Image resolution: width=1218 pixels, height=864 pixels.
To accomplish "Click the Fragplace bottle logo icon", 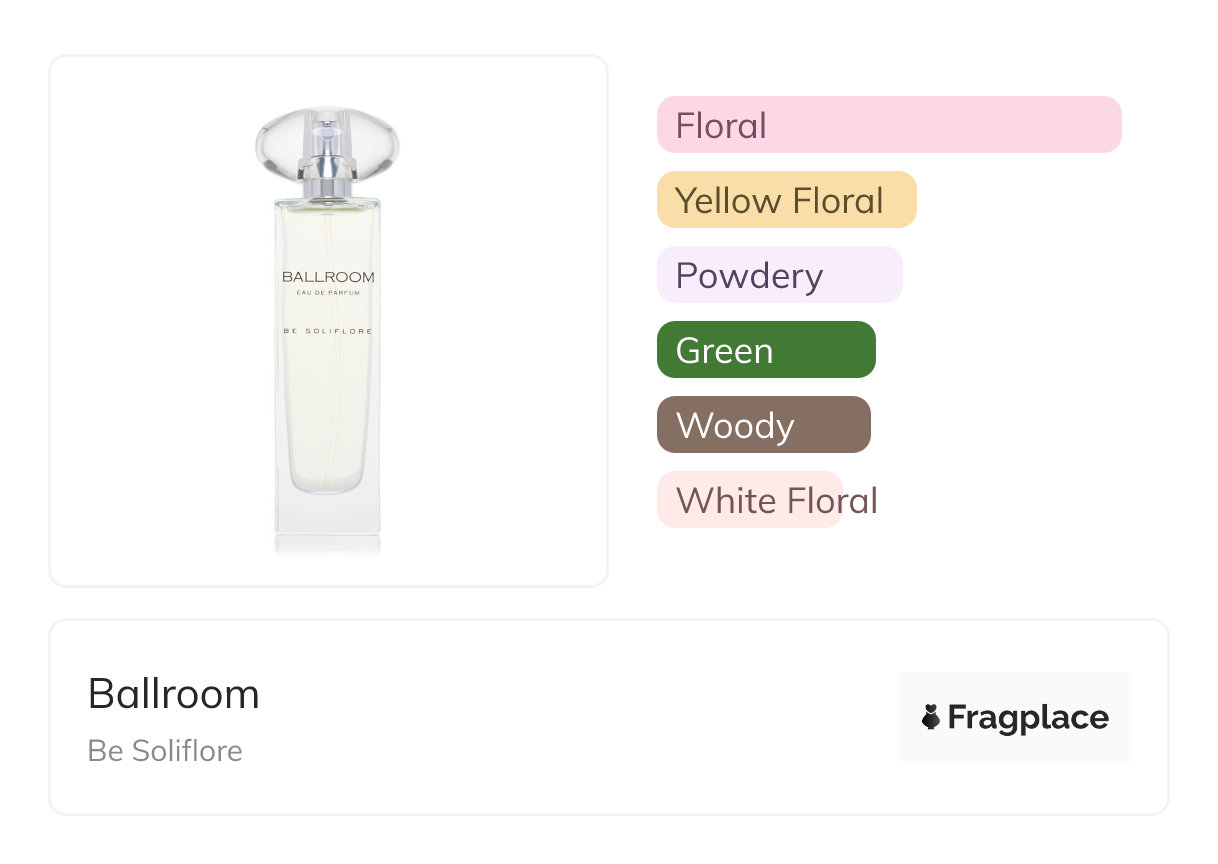I will pos(931,717).
